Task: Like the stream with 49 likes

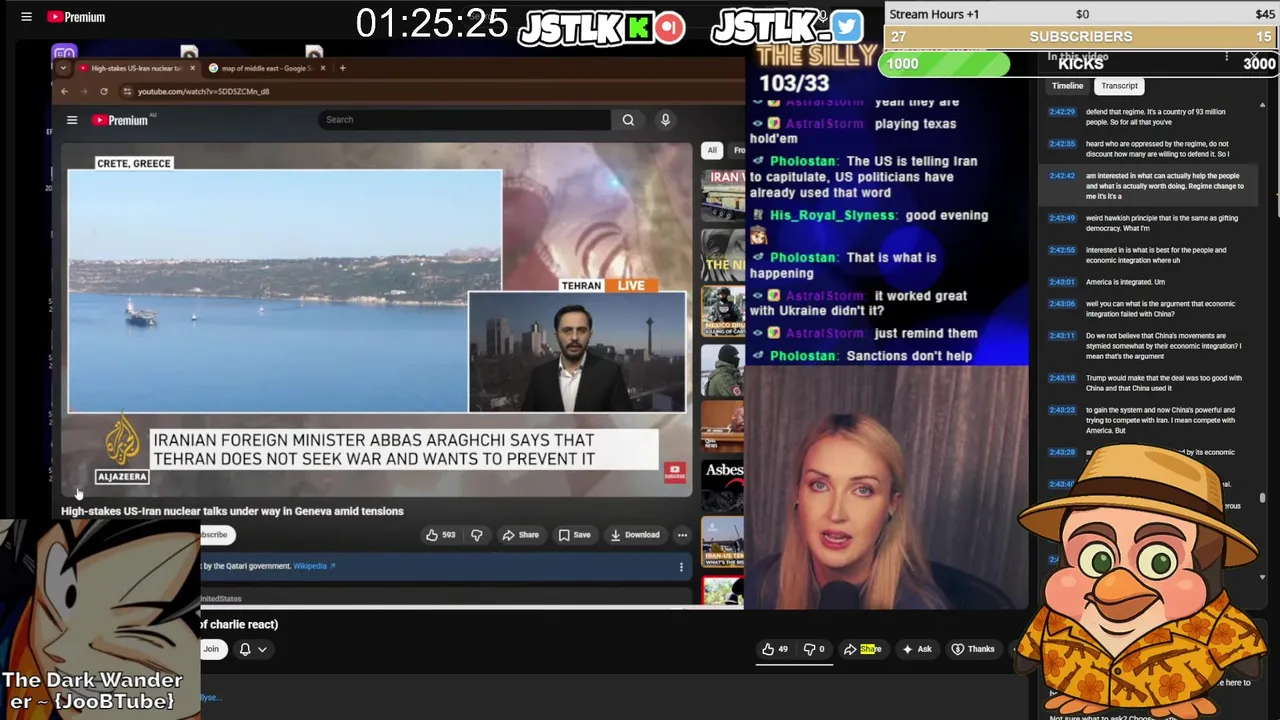Action: click(x=774, y=649)
